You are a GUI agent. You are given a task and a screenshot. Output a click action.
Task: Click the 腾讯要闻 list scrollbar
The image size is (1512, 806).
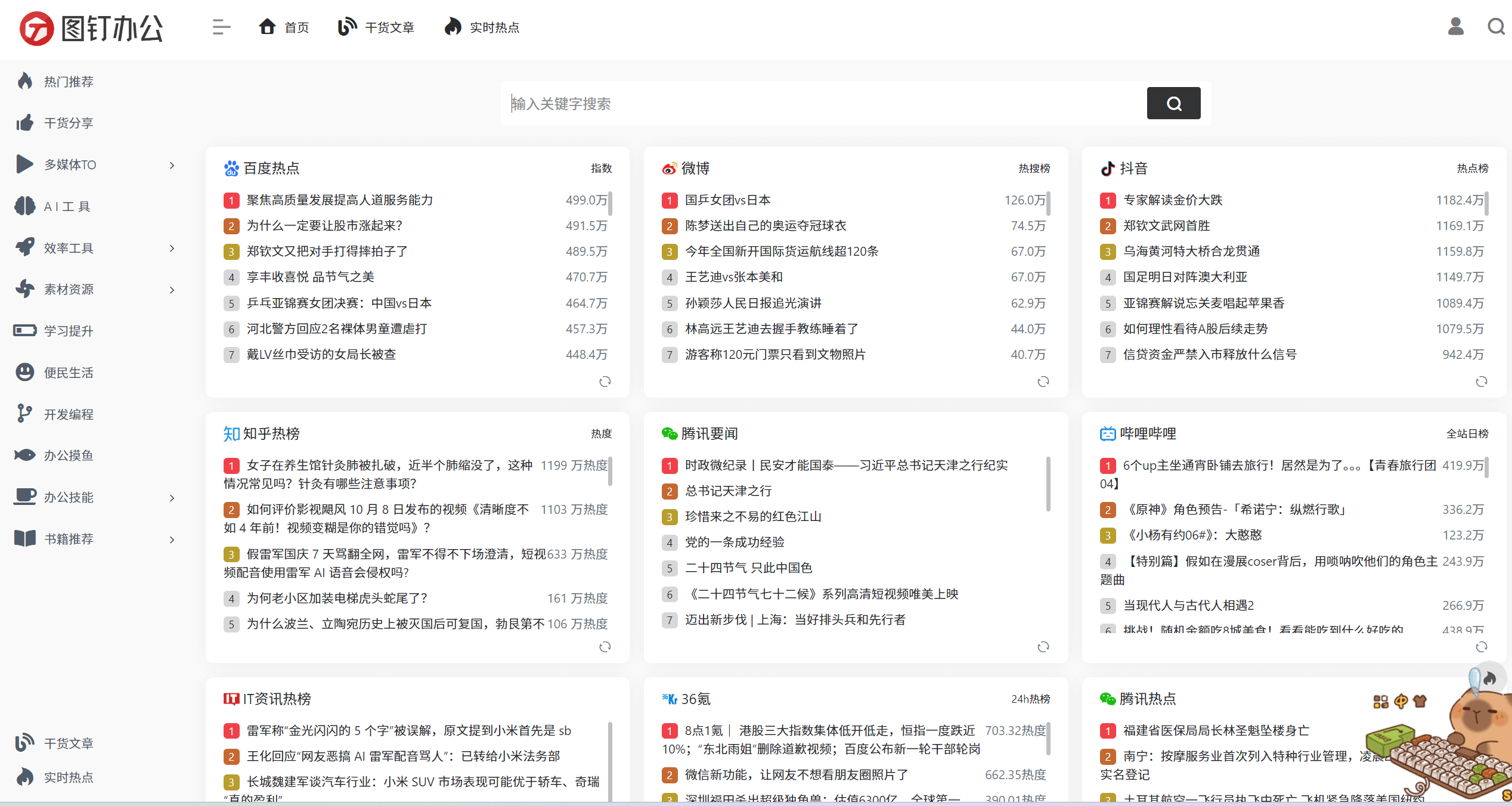1048,484
